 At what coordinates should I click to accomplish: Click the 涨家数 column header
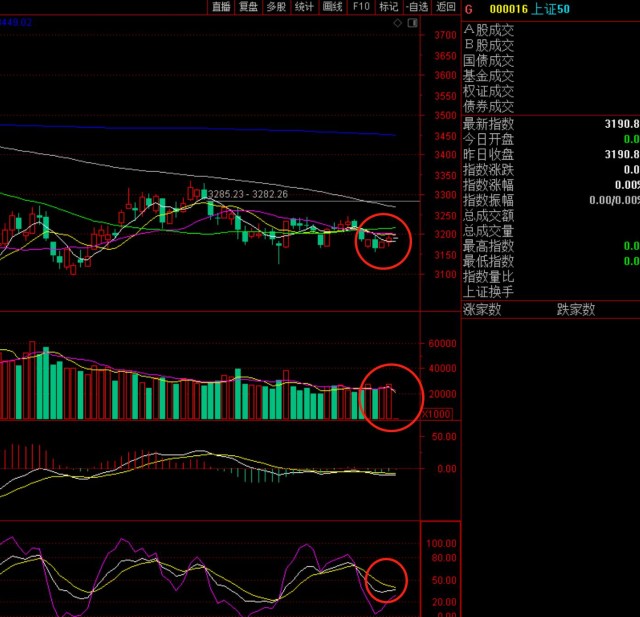coord(482,309)
